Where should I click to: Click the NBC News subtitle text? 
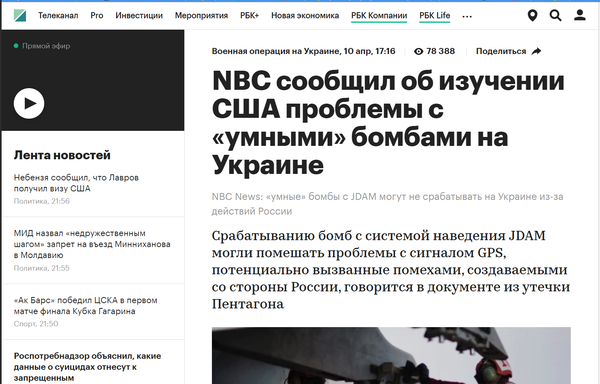coord(387,204)
